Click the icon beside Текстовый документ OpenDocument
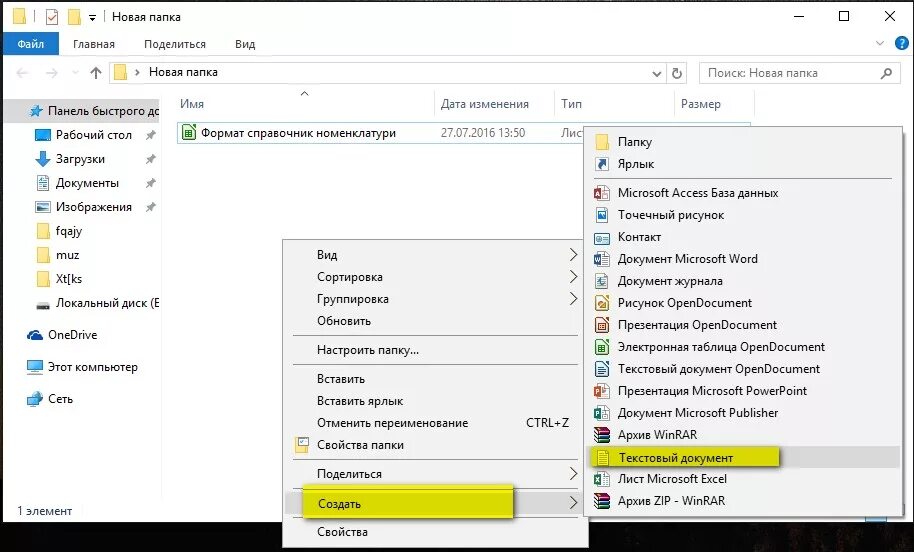 [602, 369]
